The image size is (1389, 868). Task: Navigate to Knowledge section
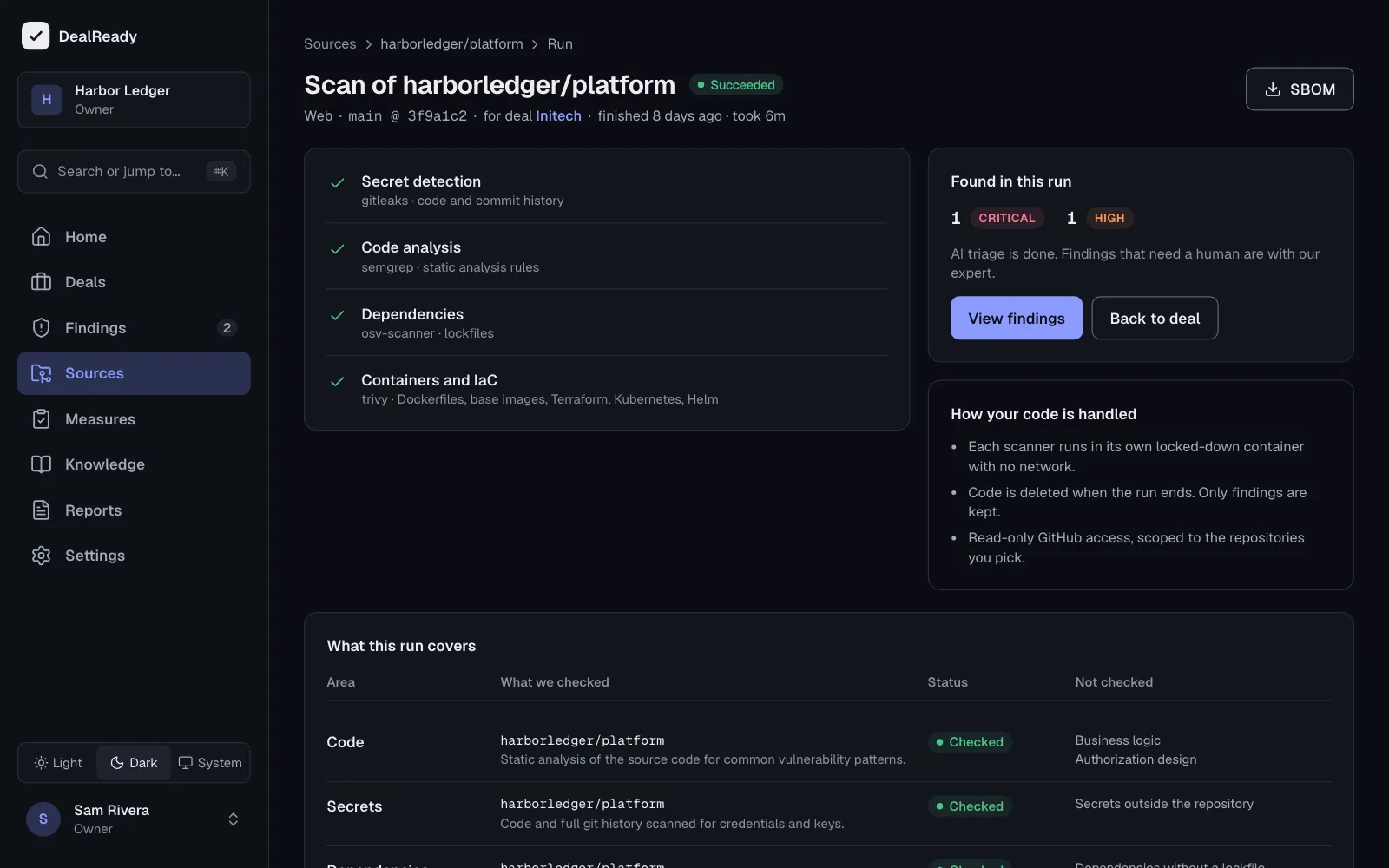click(134, 464)
